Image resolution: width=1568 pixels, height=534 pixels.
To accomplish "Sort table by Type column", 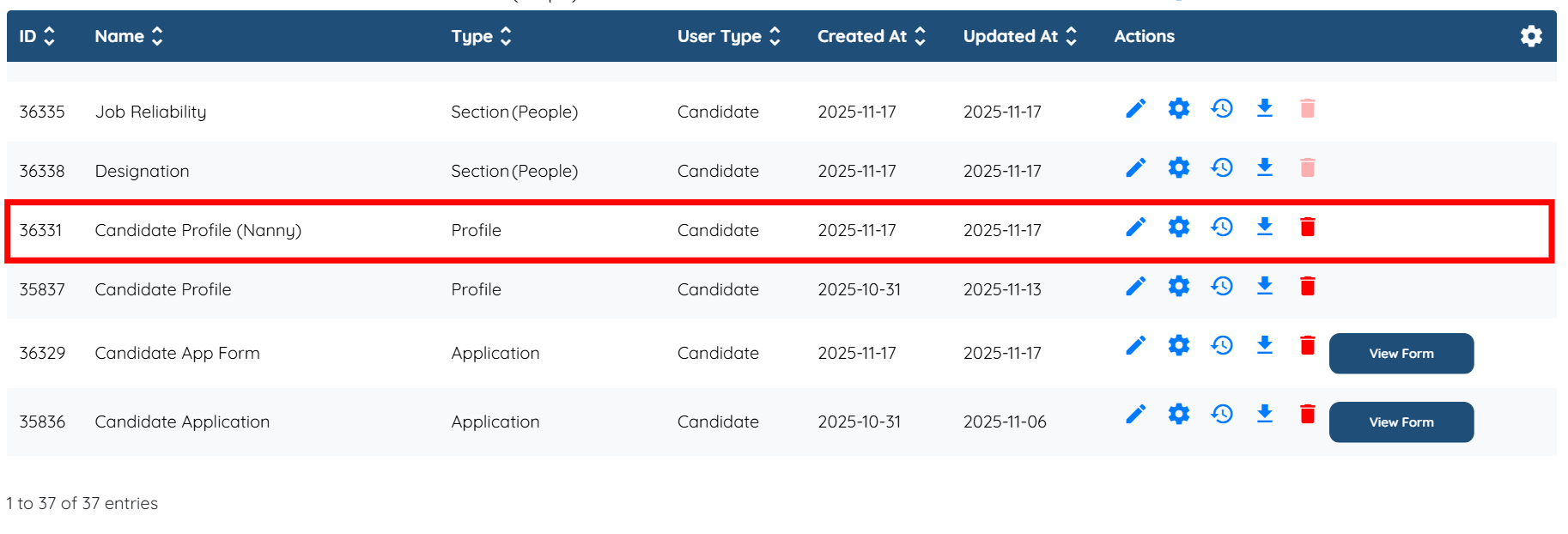I will (x=481, y=36).
